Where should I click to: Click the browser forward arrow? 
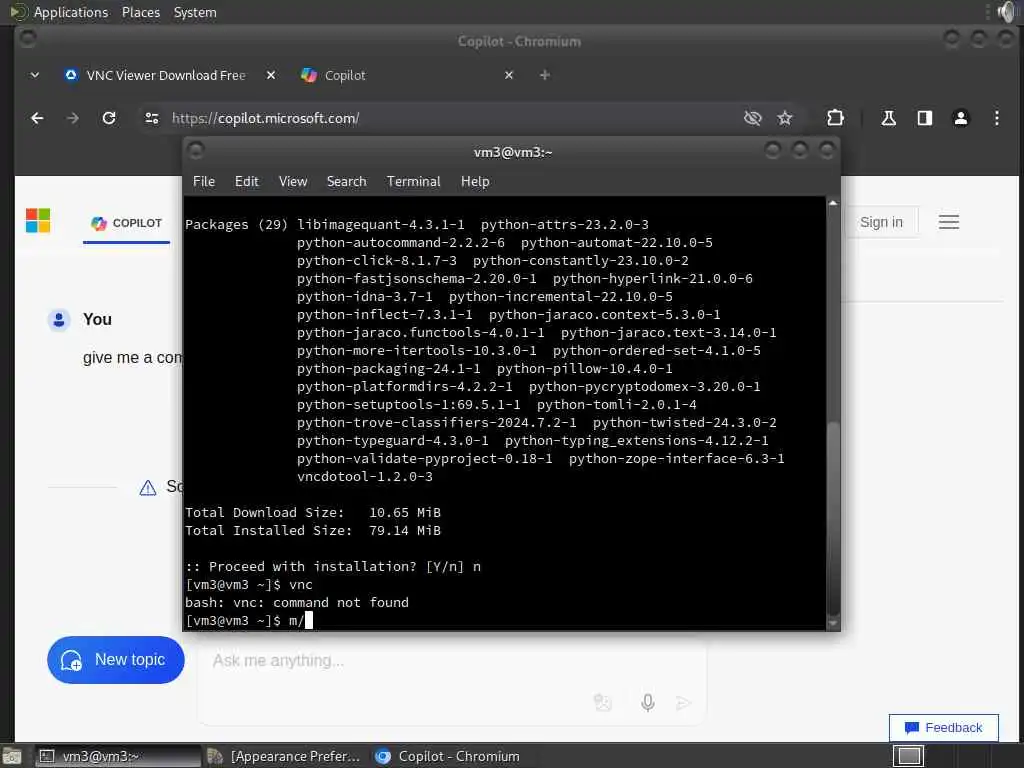pyautogui.click(x=72, y=118)
